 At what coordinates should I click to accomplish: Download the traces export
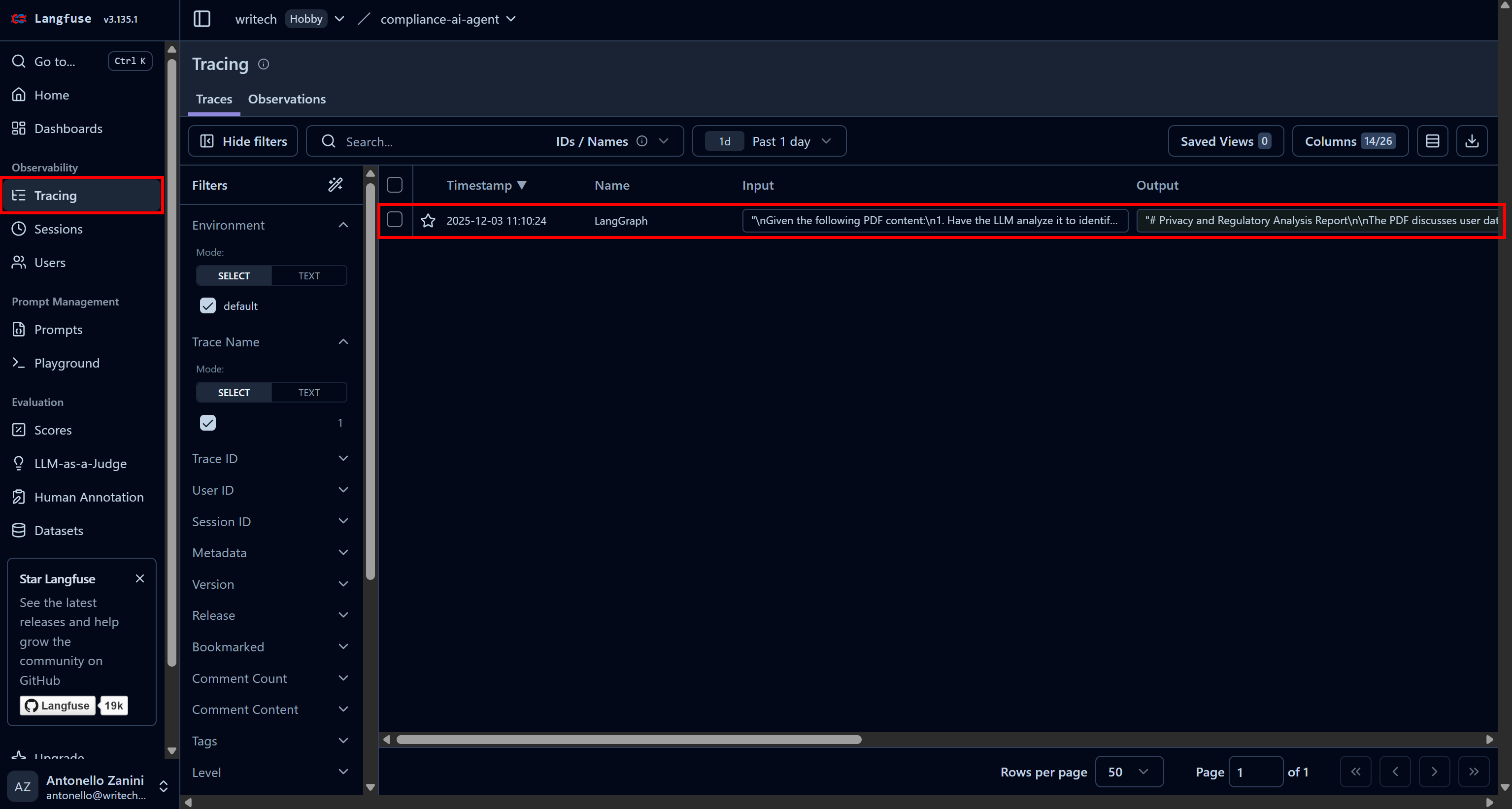1472,141
